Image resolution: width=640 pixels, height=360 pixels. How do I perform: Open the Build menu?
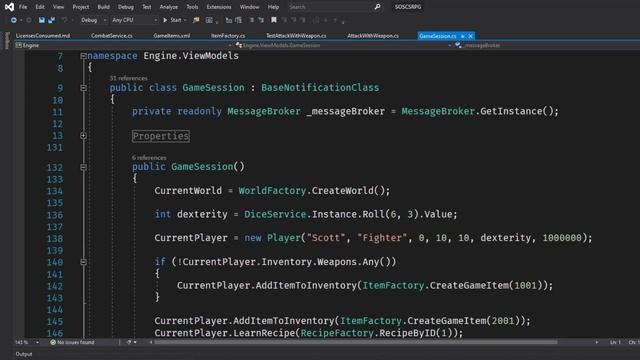103,7
